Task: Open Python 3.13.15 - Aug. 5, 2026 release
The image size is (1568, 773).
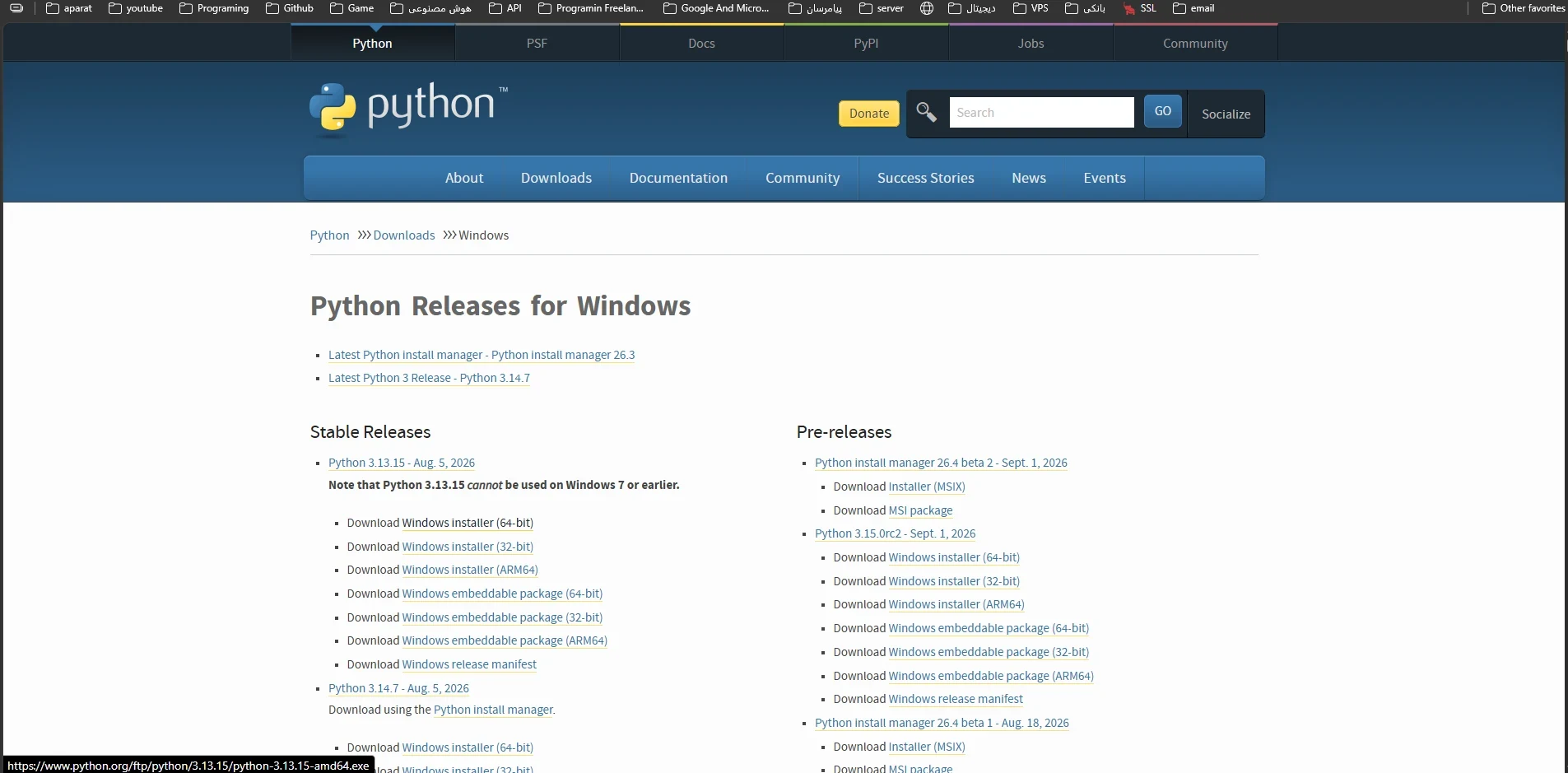Action: point(402,463)
